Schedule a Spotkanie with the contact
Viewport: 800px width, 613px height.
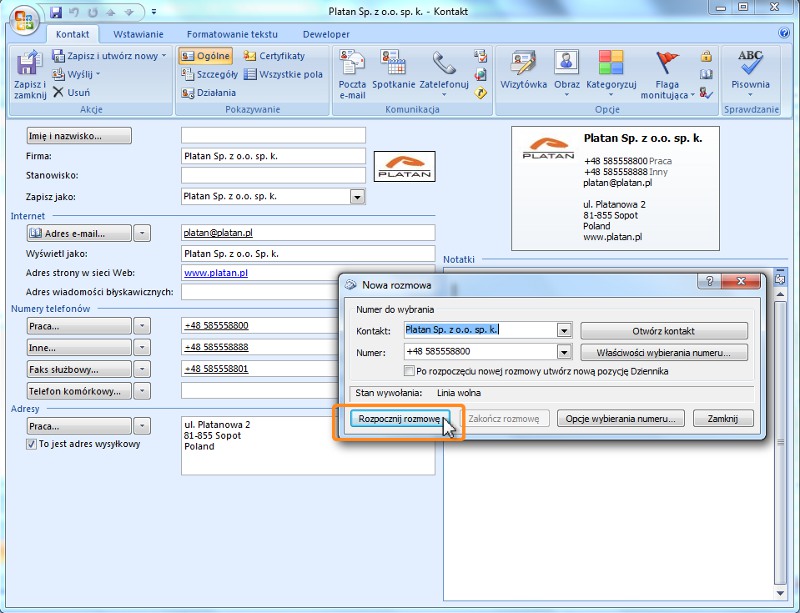tap(393, 70)
